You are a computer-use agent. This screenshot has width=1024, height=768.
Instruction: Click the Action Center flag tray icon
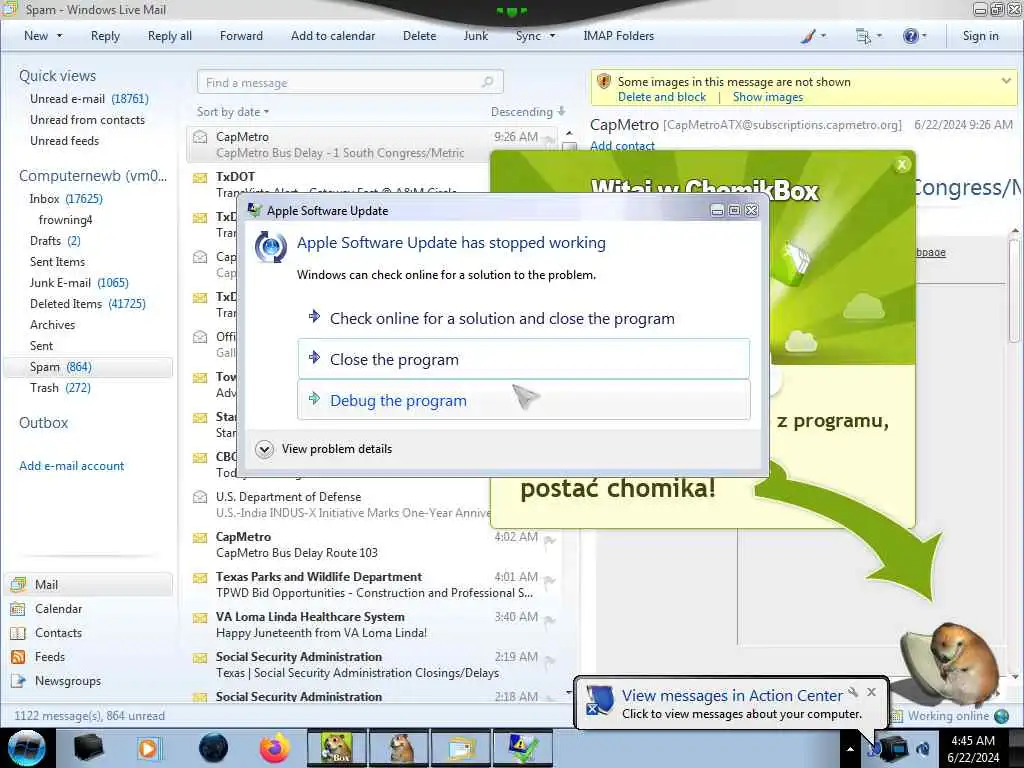873,748
